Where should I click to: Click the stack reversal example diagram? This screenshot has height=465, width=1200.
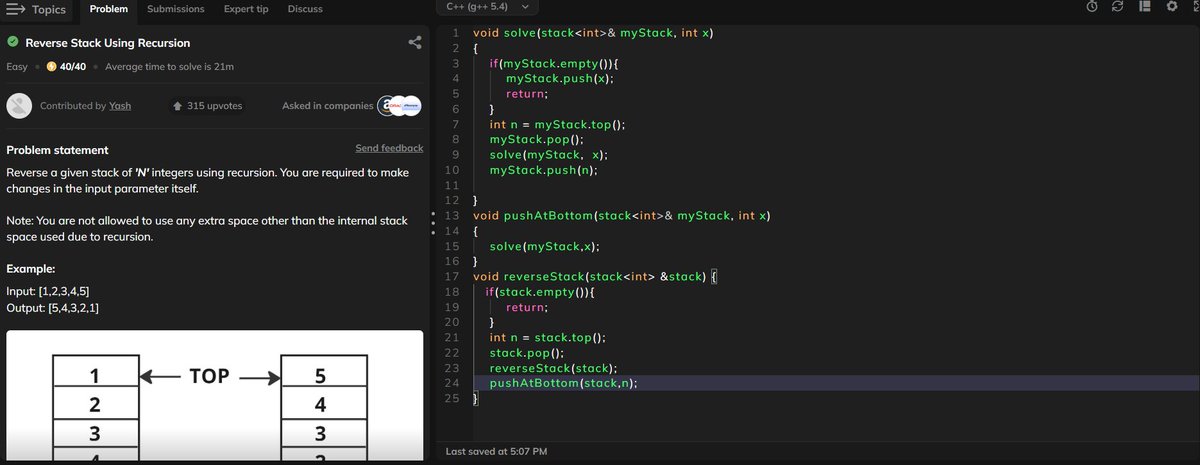click(215, 396)
